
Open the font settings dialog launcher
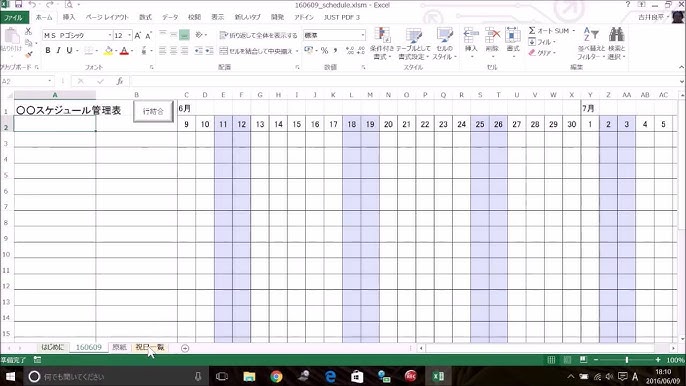(x=152, y=67)
